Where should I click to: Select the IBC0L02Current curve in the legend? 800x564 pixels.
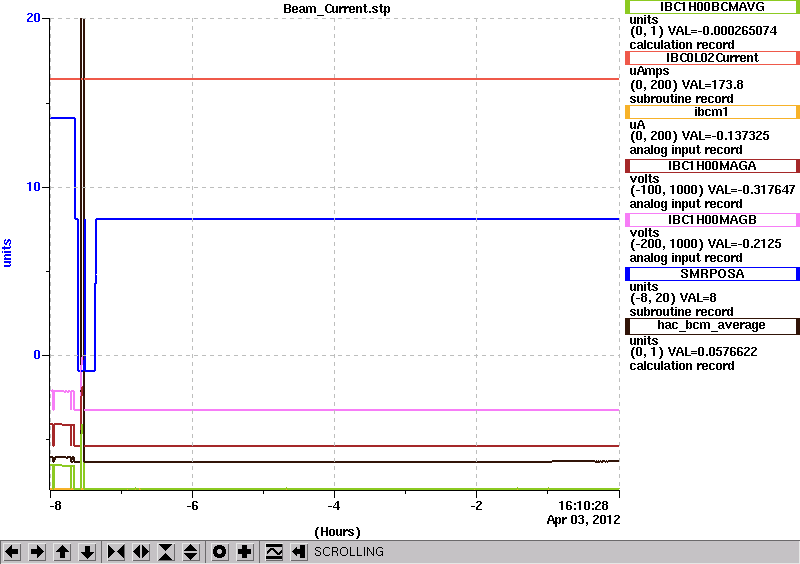[712, 58]
